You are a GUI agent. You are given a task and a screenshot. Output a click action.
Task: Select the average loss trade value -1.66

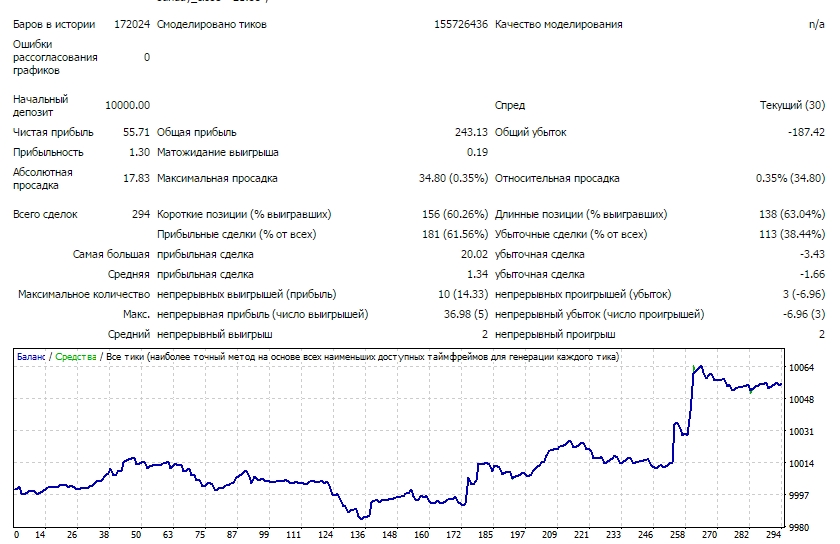pos(812,274)
